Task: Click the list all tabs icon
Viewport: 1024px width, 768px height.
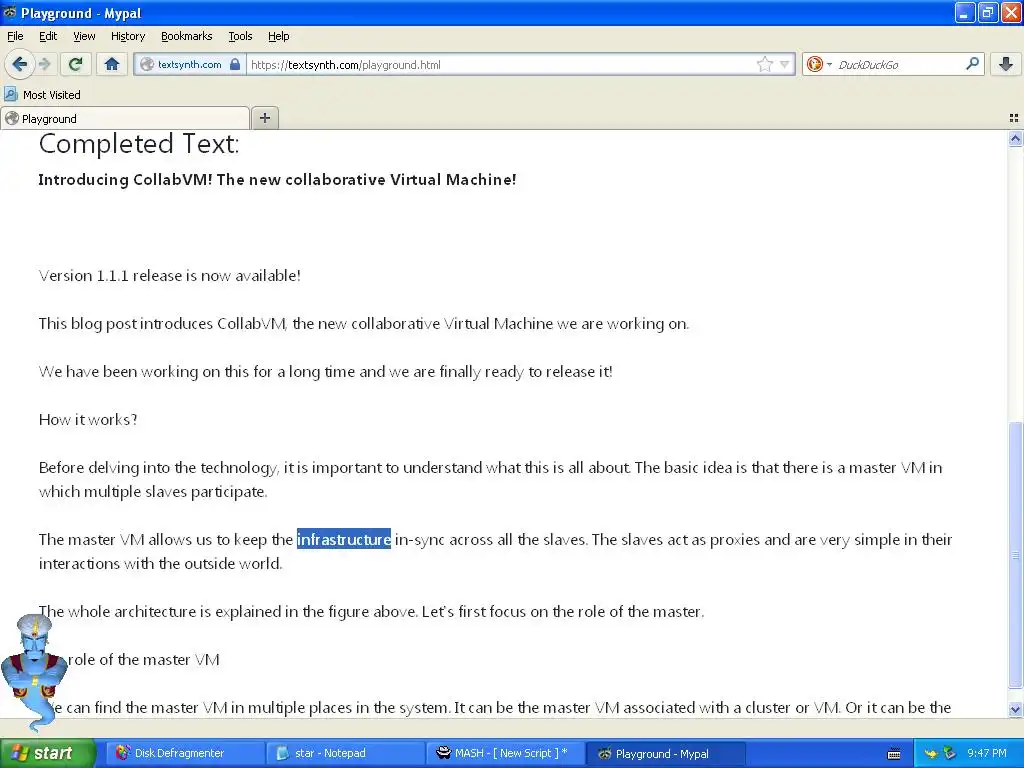Action: 1014,118
